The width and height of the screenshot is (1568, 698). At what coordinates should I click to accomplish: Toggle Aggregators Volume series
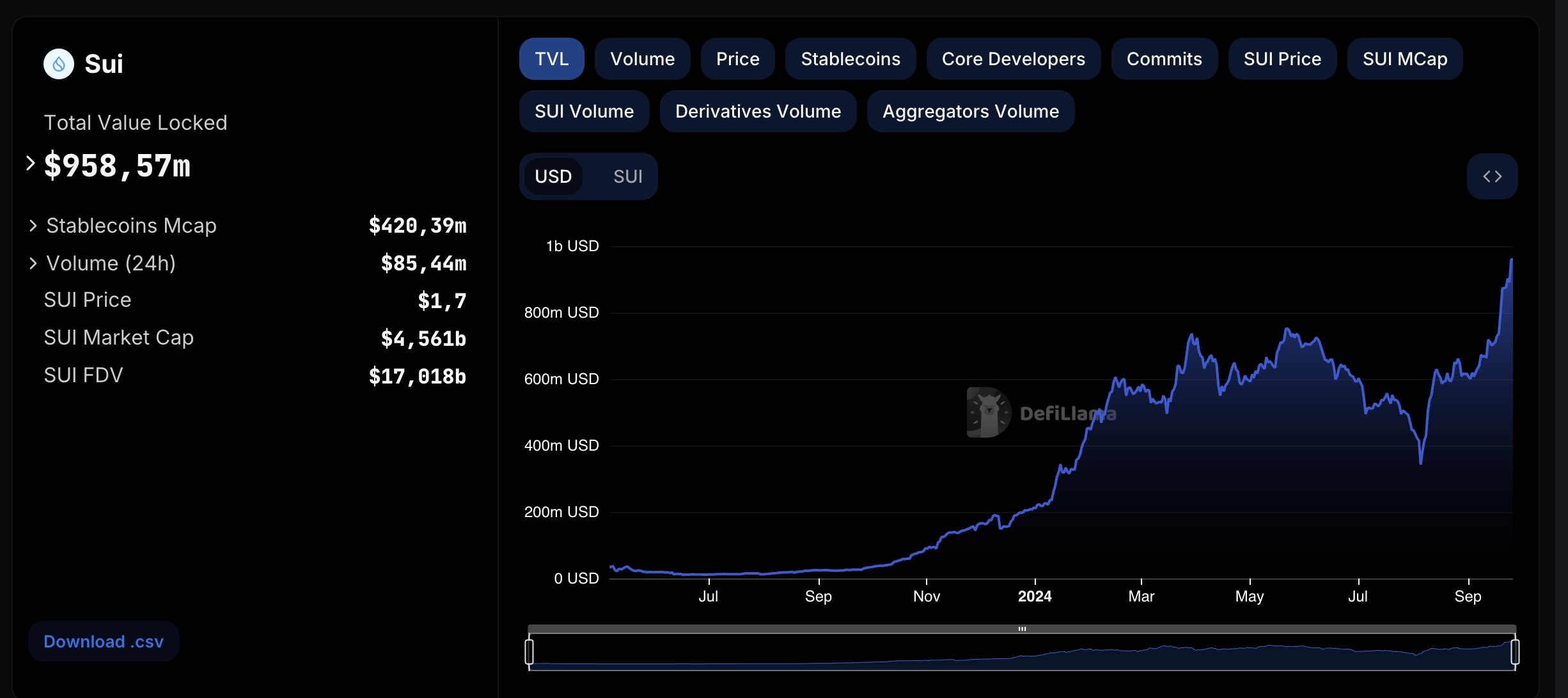click(970, 111)
